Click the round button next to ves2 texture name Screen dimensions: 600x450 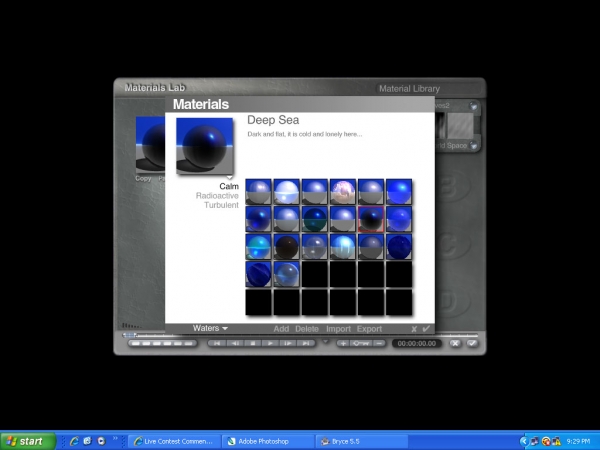[x=473, y=106]
